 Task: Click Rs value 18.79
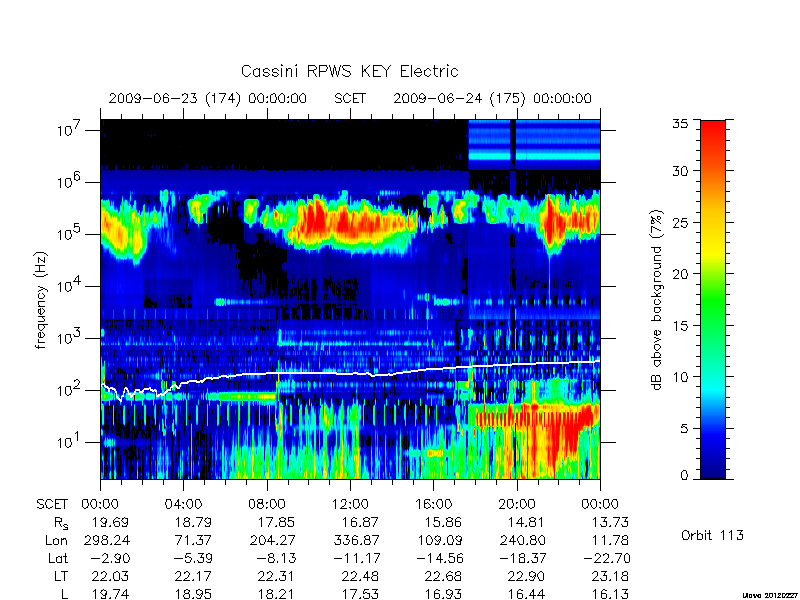193,522
